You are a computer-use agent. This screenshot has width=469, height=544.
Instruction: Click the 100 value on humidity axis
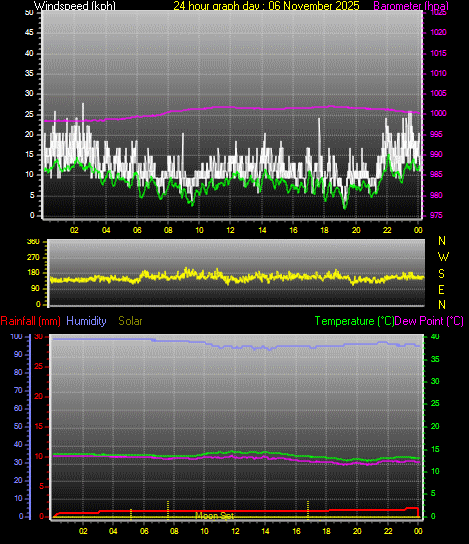(17, 337)
